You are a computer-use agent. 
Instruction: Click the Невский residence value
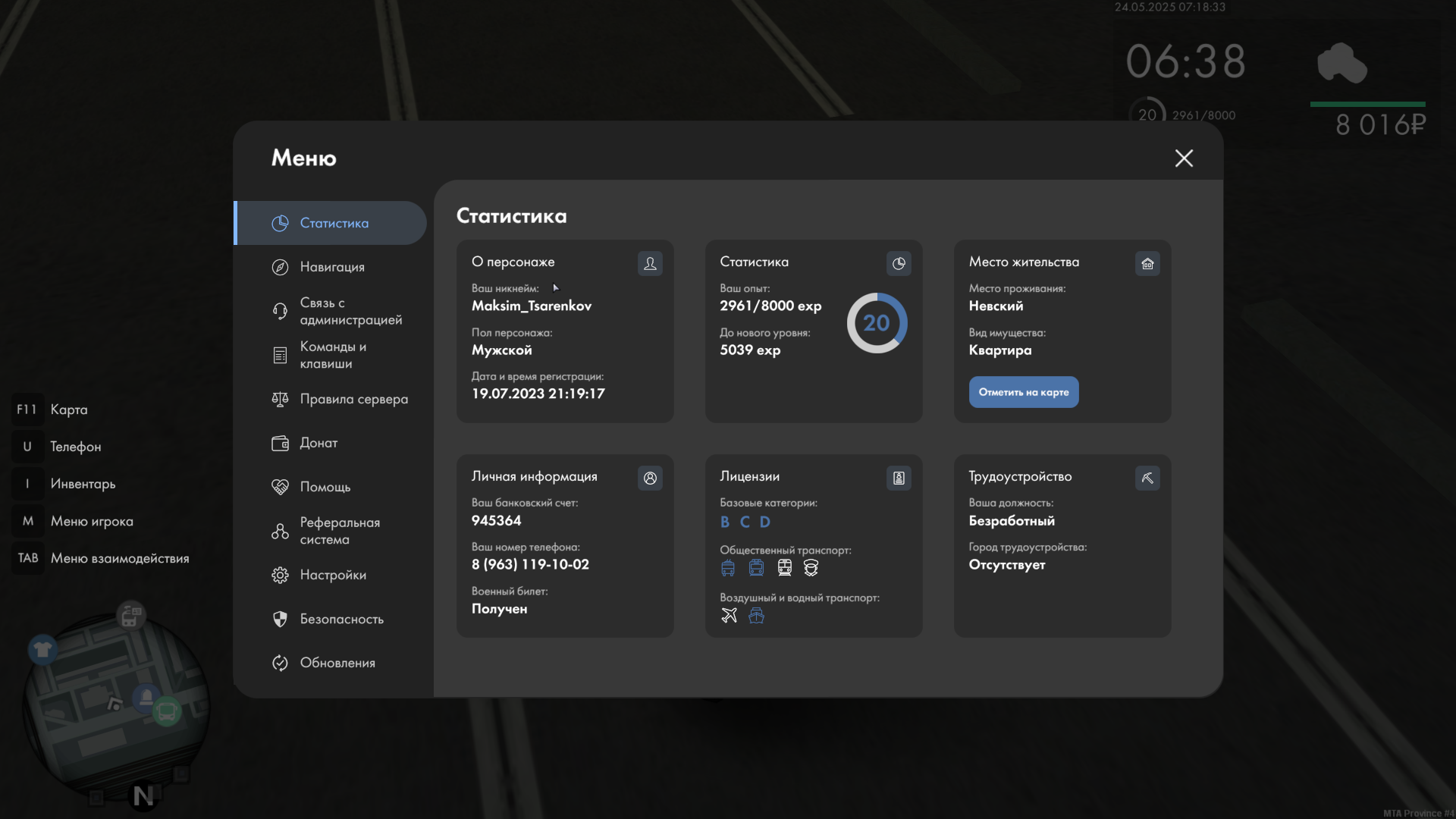tap(996, 306)
